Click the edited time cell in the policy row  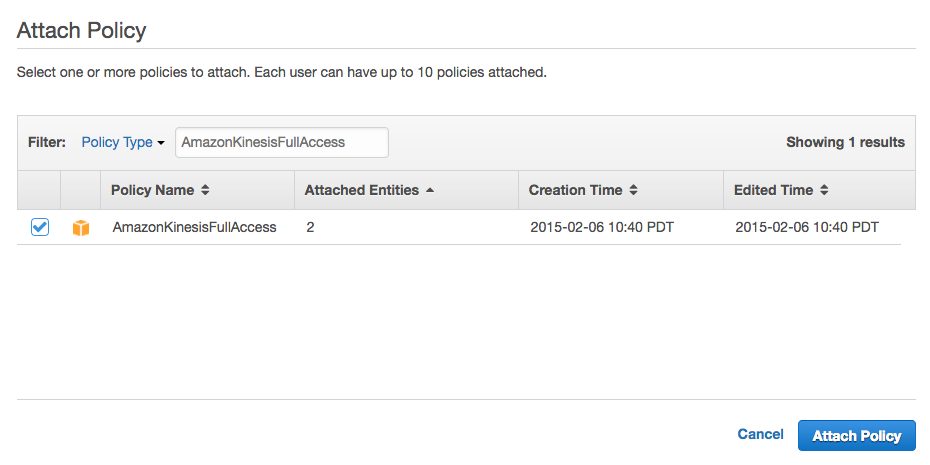tap(806, 227)
